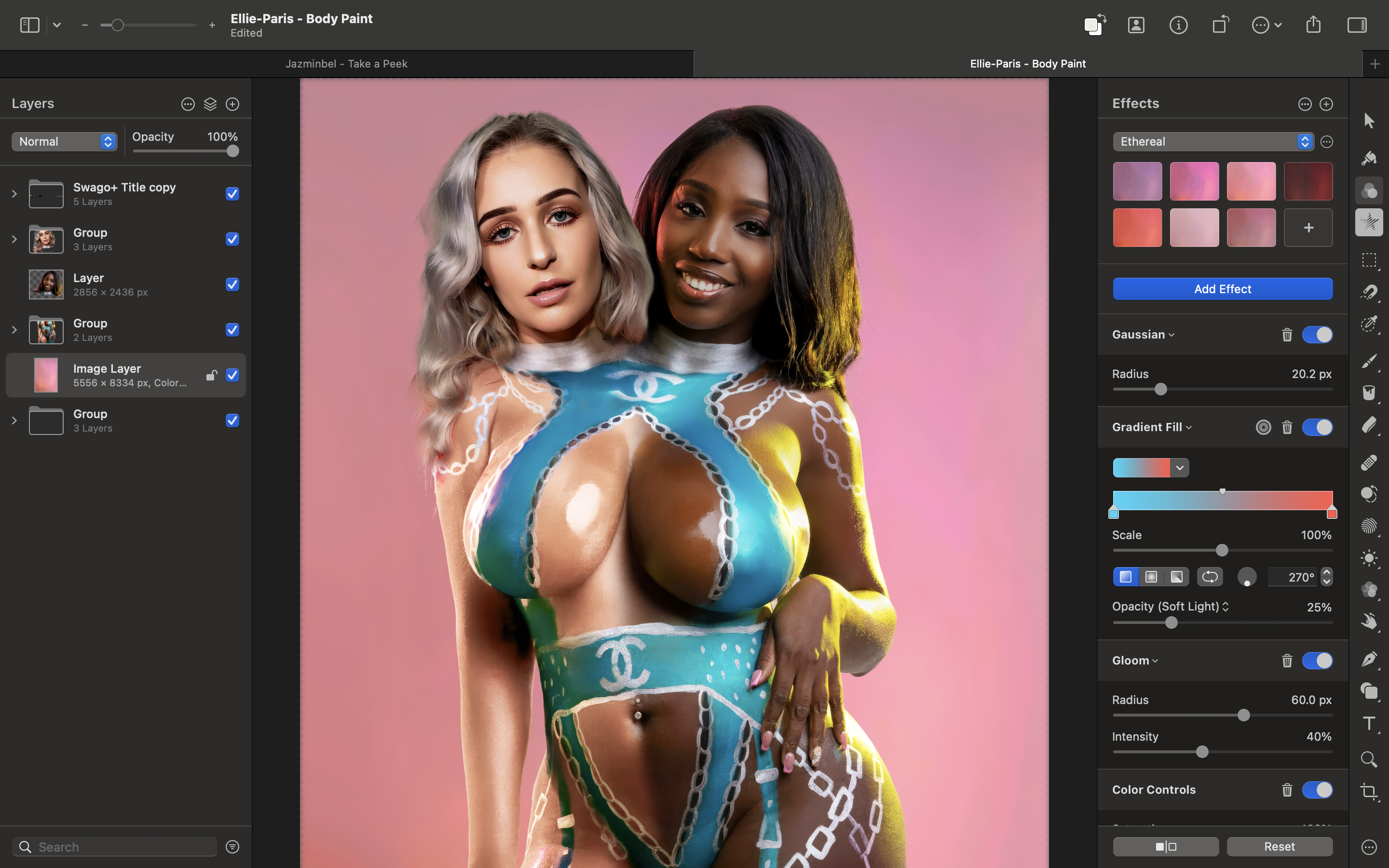Click the layer Opacity slider handle

[x=232, y=151]
